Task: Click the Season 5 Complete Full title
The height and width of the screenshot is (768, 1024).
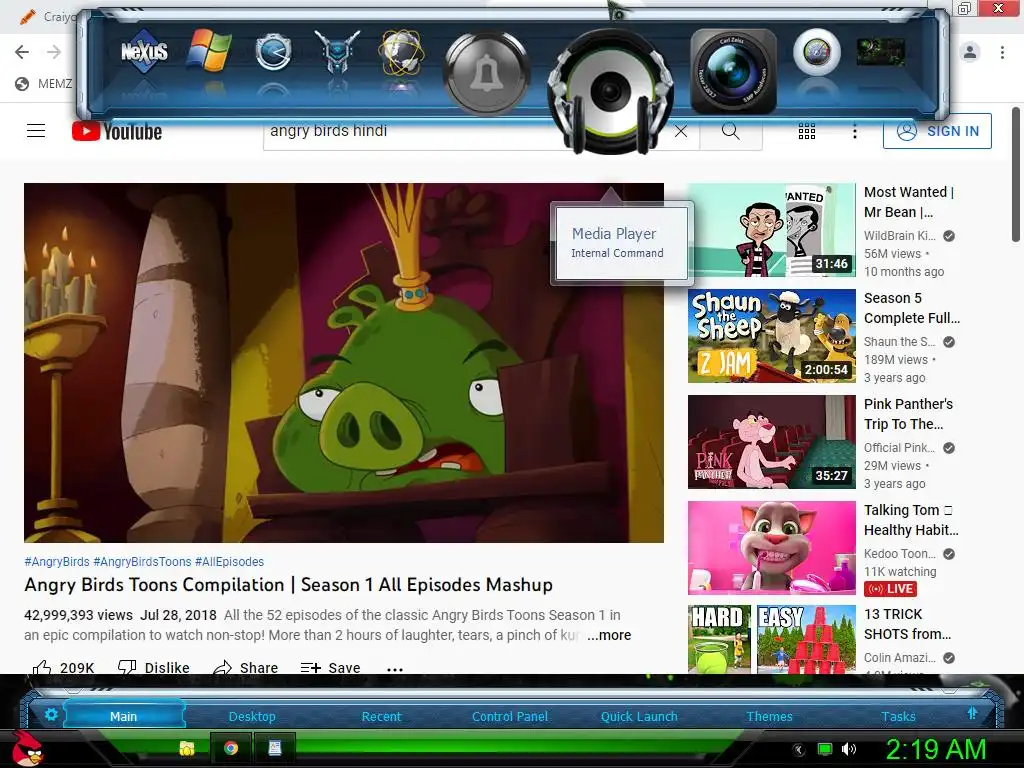Action: 912,308
